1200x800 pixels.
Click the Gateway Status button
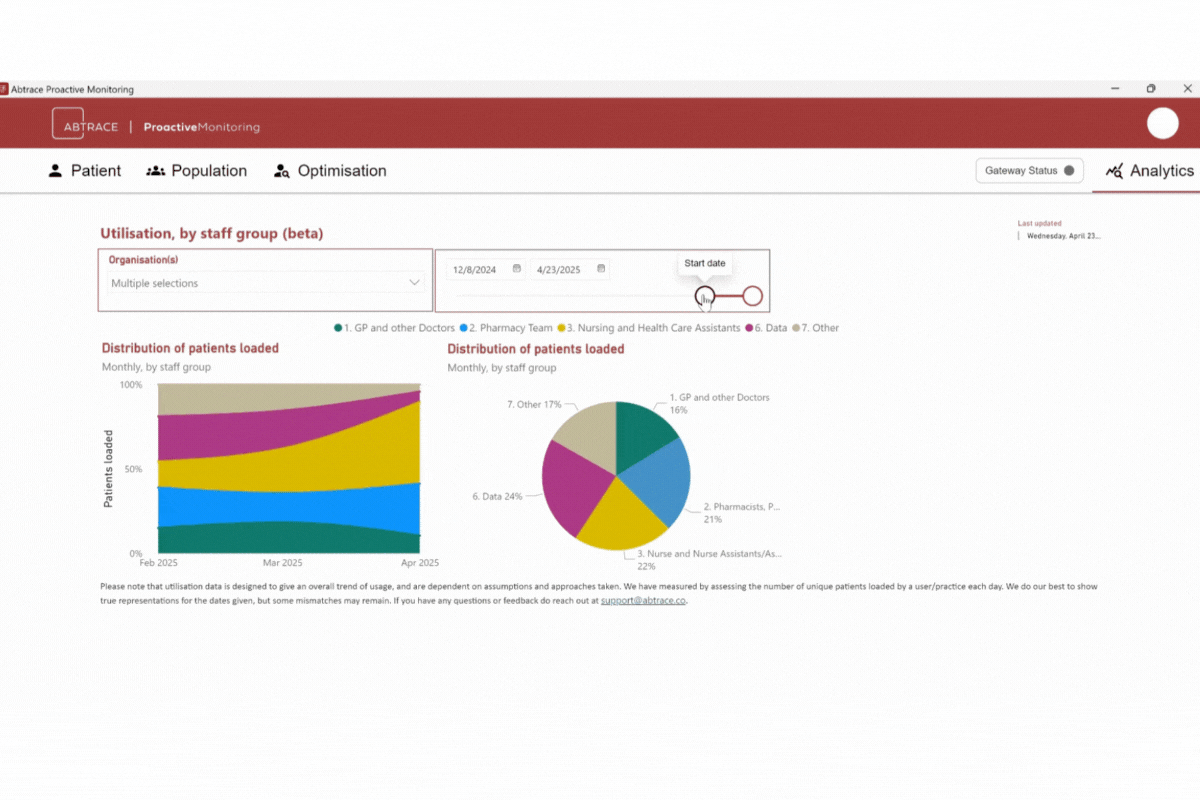point(1029,171)
